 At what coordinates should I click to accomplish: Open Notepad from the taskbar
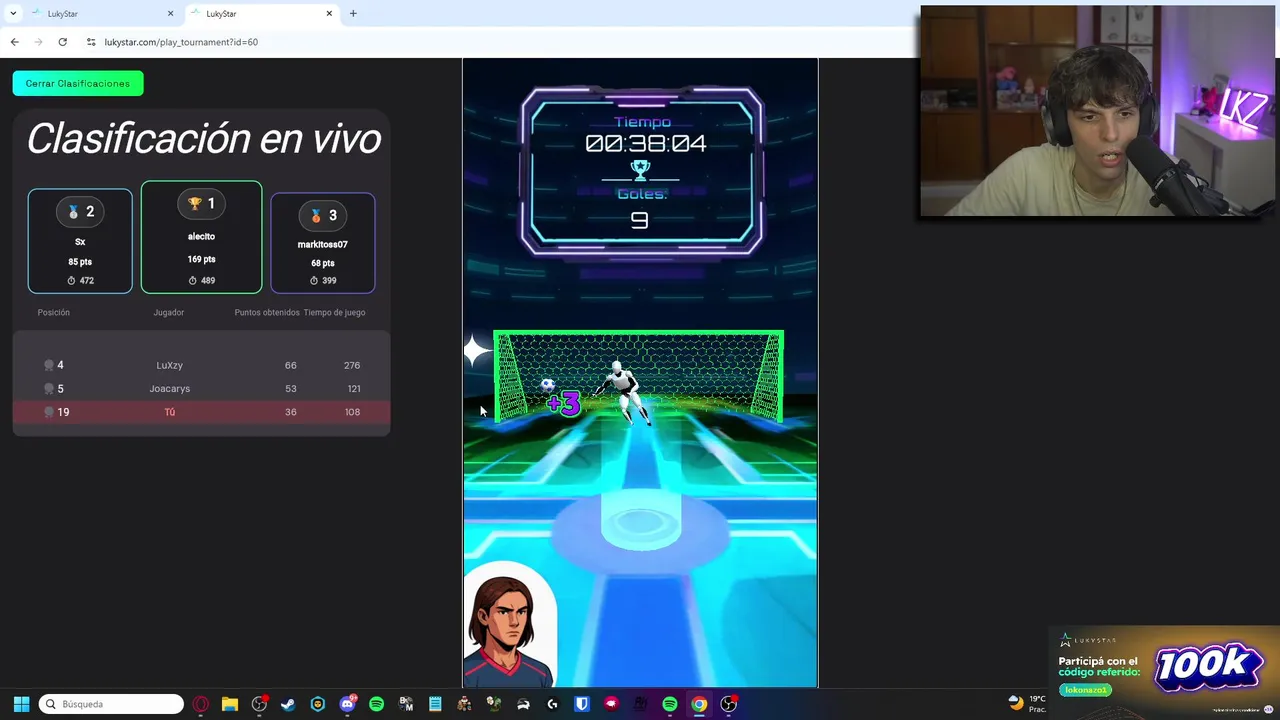(x=435, y=704)
